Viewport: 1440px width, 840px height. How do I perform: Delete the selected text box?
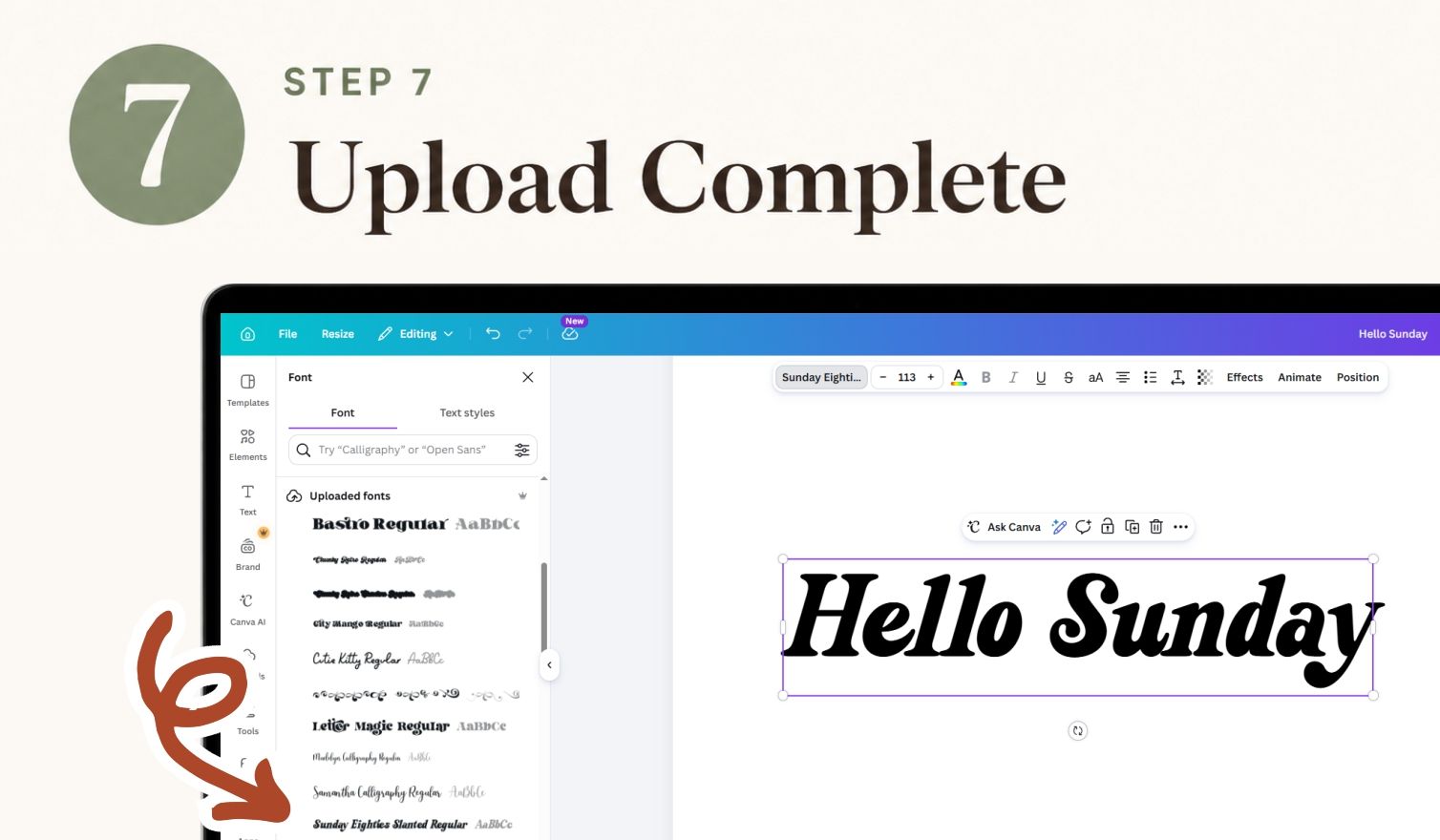pos(1155,527)
